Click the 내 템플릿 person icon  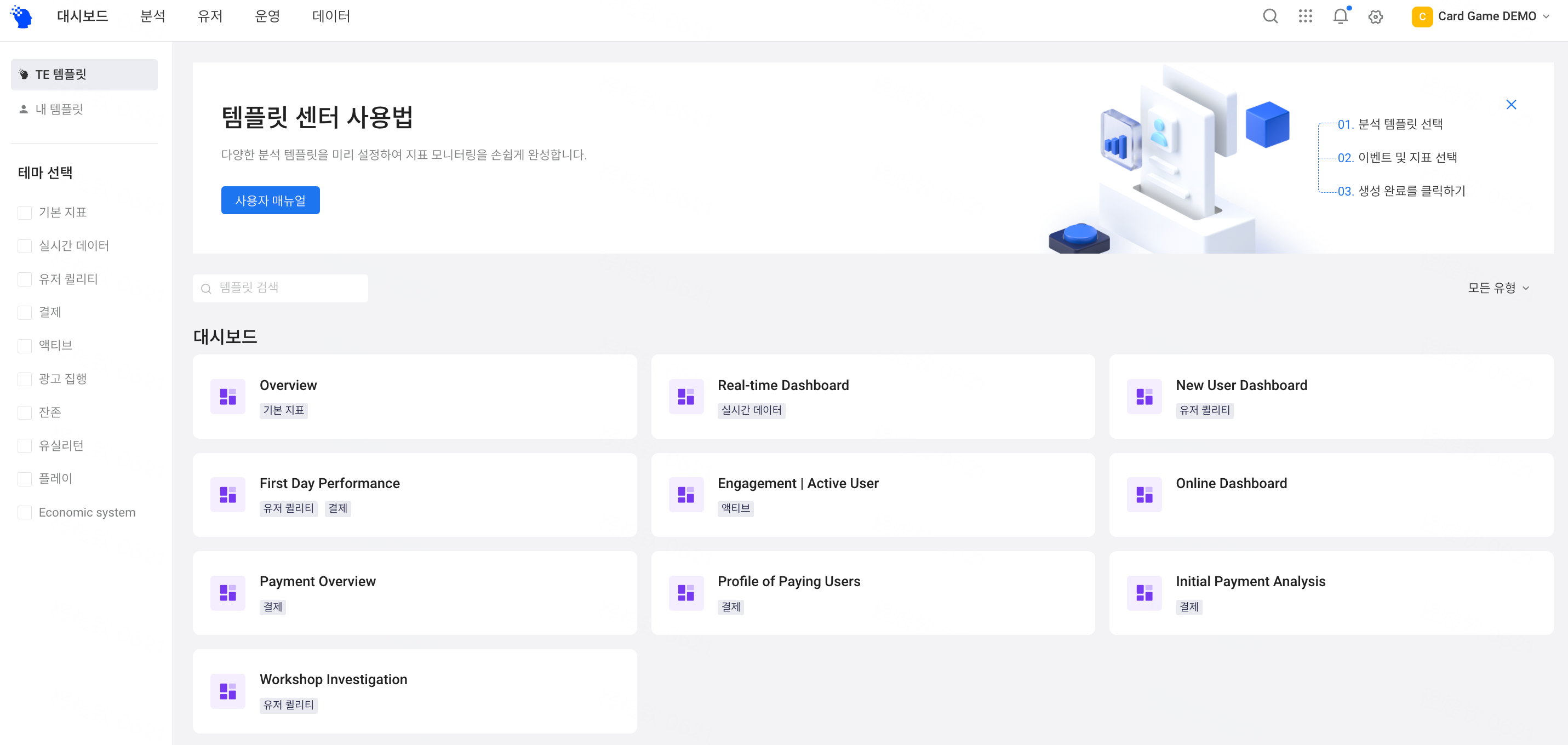click(x=24, y=109)
